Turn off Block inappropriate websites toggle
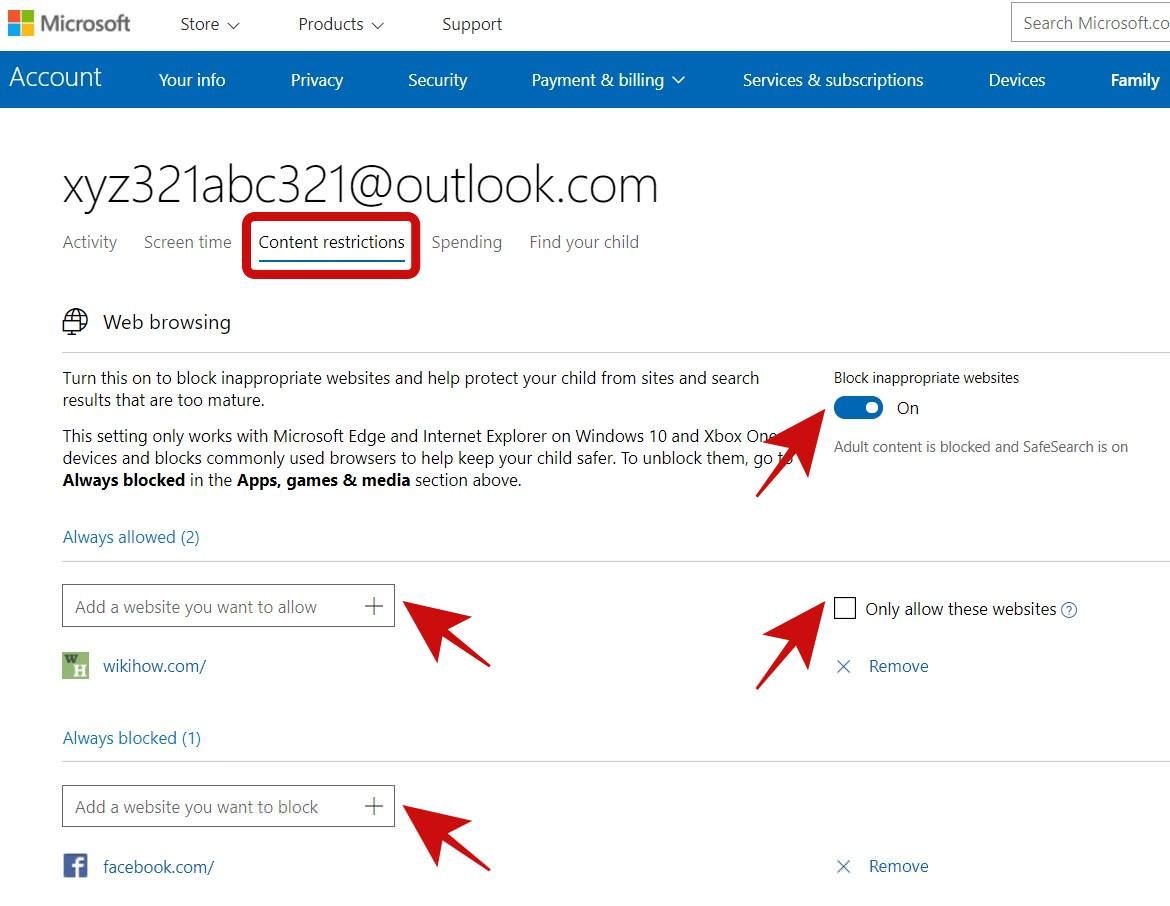 (x=858, y=407)
